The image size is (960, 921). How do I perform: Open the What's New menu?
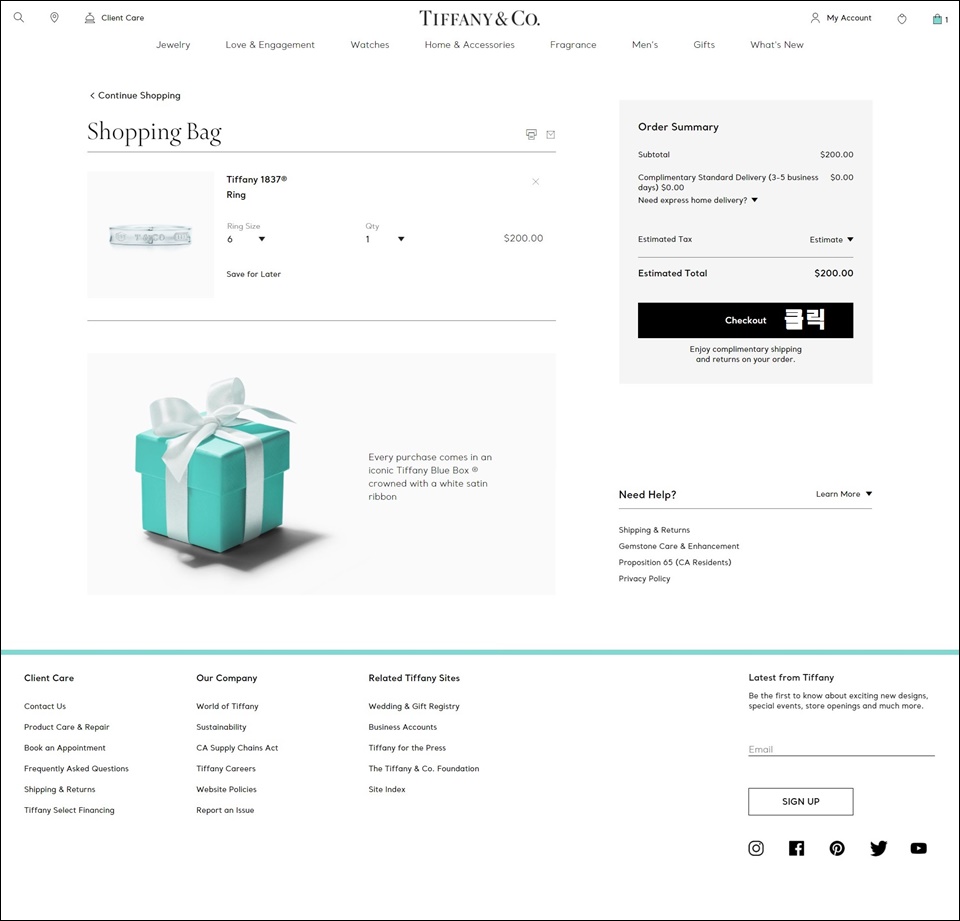pyautogui.click(x=777, y=45)
